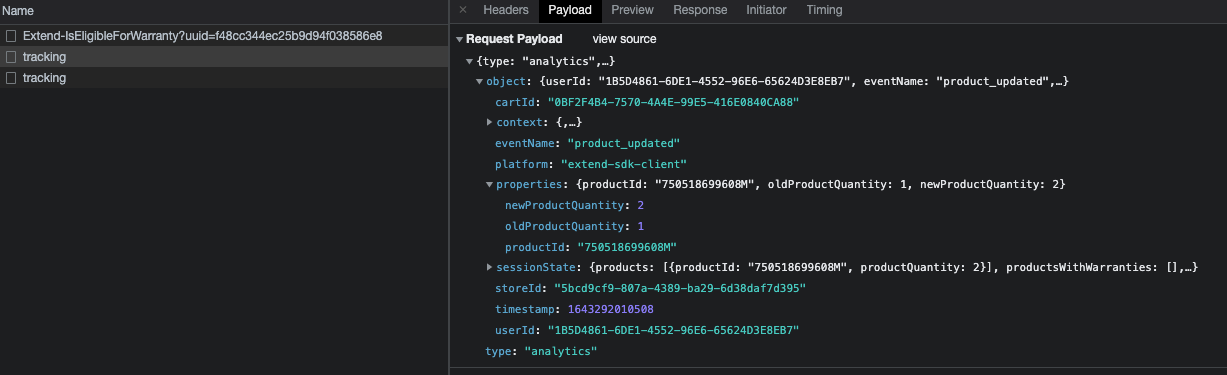The width and height of the screenshot is (1227, 375).
Task: Switch to the Headers tab
Action: pyautogui.click(x=506, y=10)
